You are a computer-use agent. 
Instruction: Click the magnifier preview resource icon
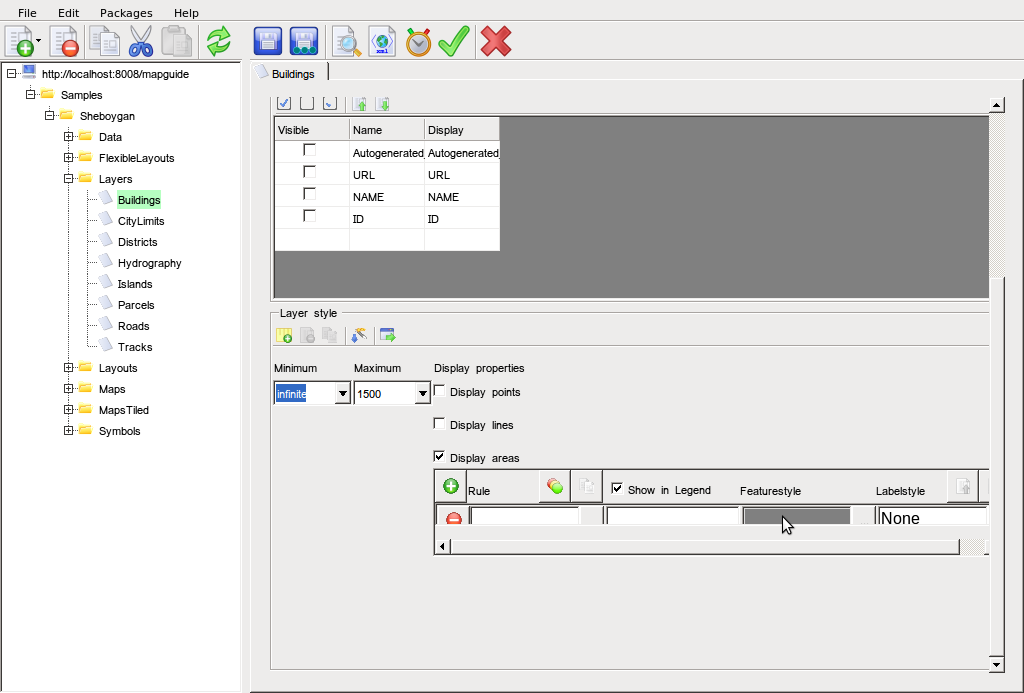tap(346, 41)
